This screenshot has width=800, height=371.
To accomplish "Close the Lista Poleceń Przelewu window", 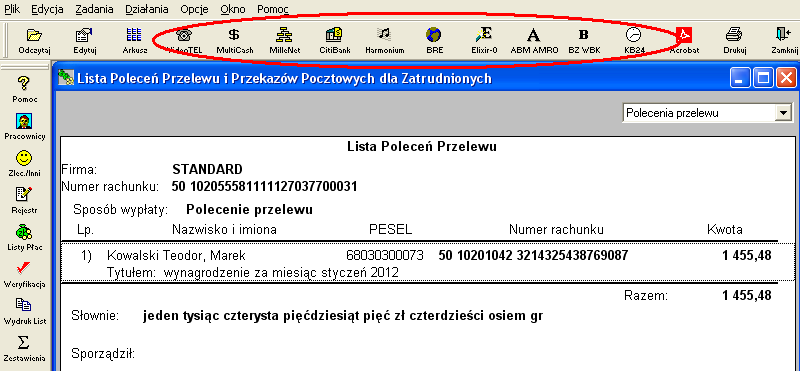I will 786,78.
